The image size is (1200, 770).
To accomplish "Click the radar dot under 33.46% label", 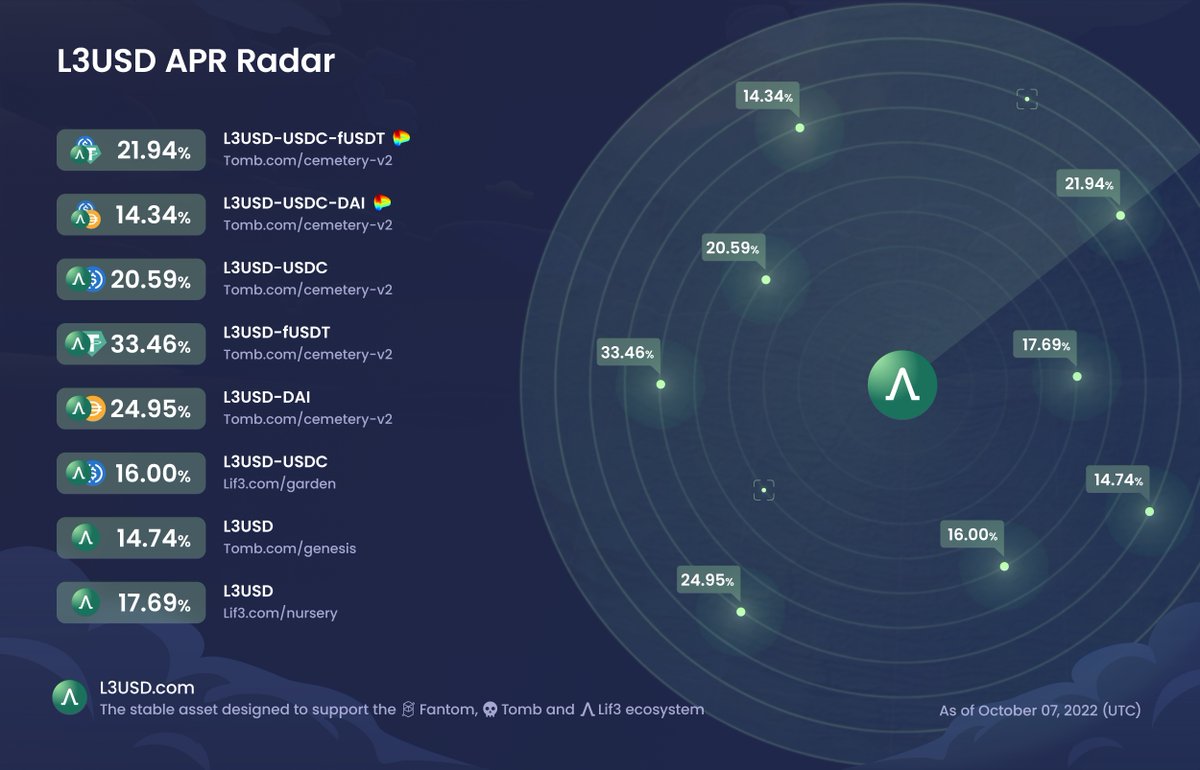I will click(660, 384).
